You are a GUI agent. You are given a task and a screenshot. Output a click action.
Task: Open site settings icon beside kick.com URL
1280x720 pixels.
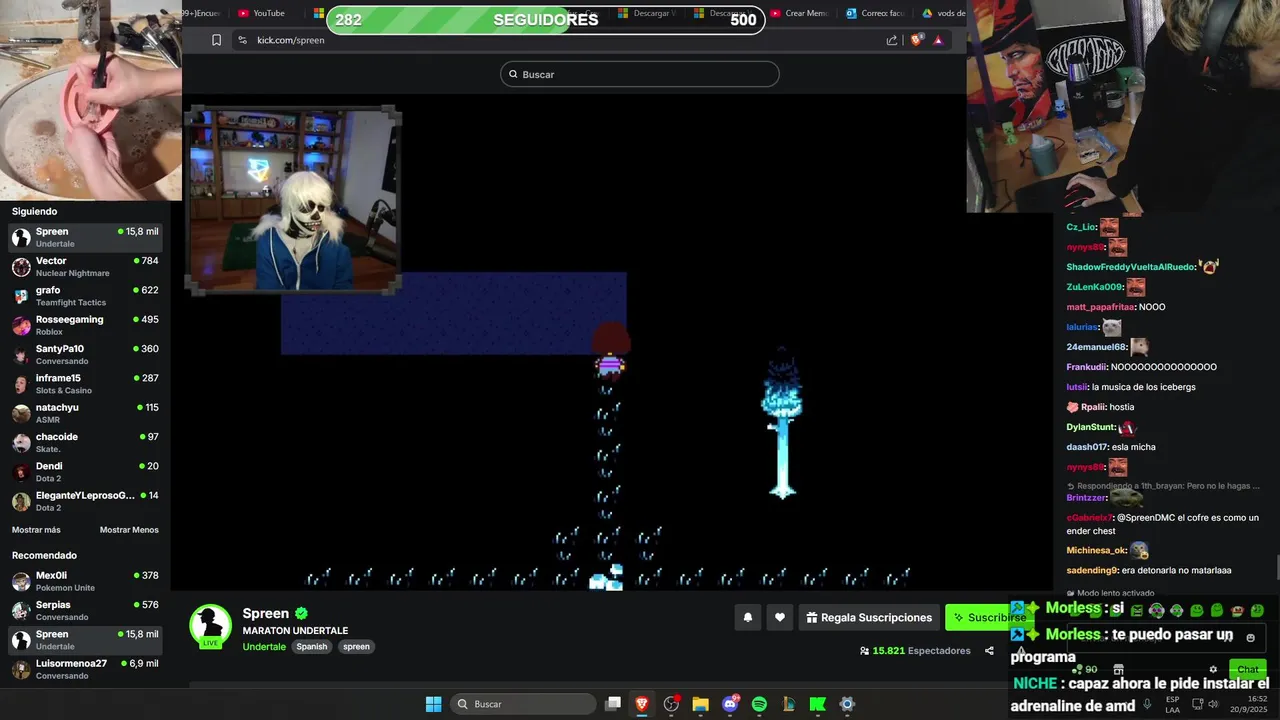point(242,40)
